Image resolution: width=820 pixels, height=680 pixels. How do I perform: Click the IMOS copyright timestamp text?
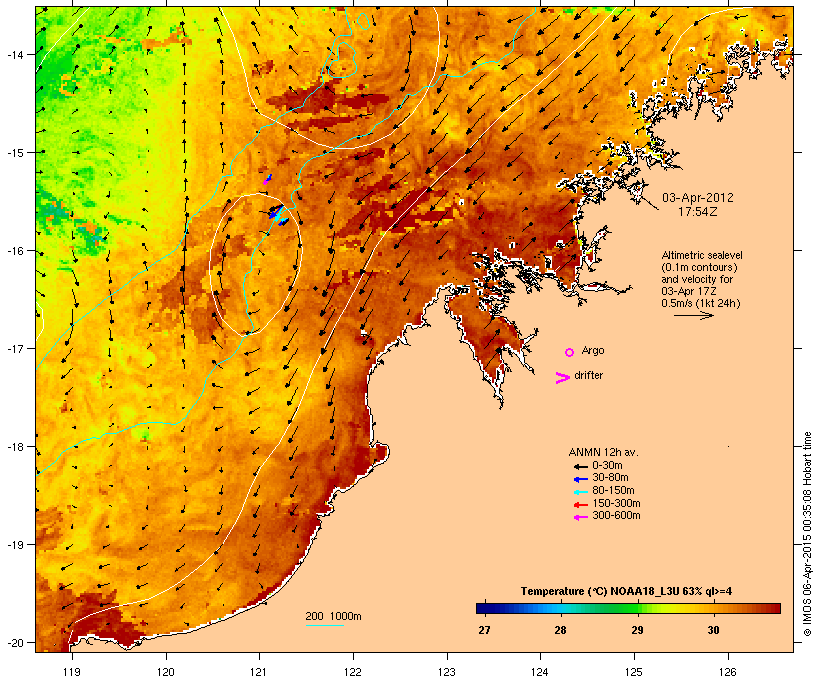tap(807, 534)
